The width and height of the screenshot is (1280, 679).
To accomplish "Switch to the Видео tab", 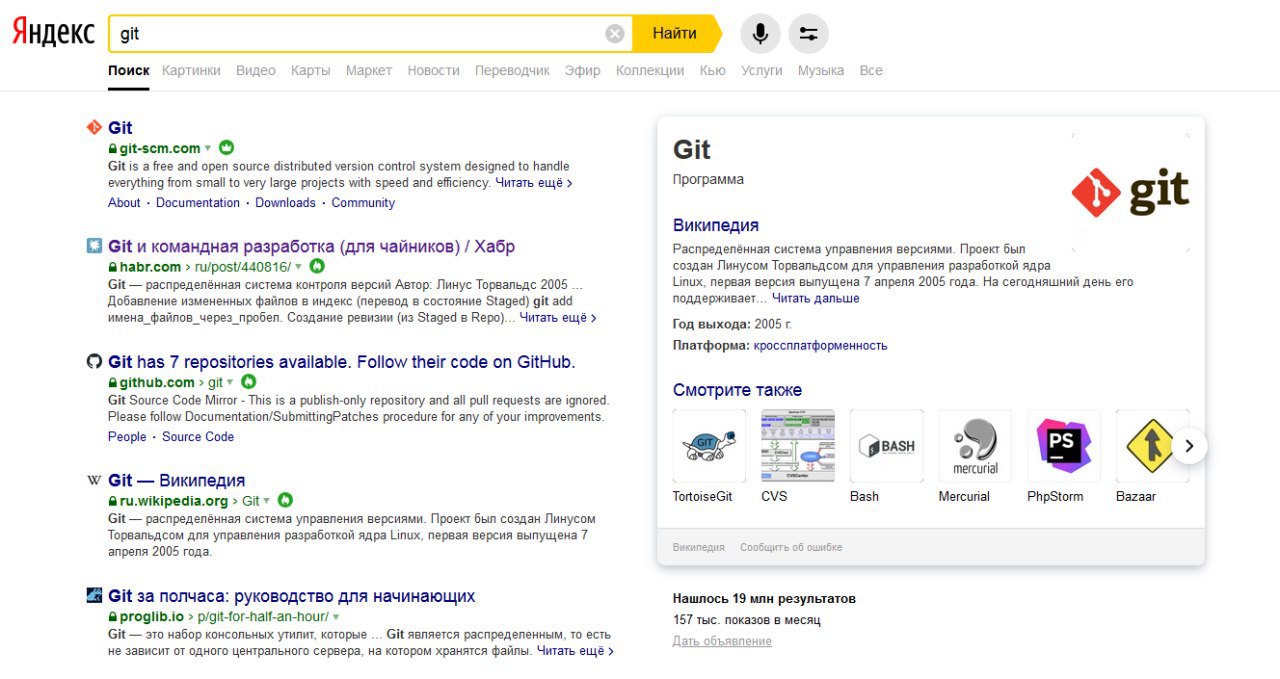I will (256, 70).
